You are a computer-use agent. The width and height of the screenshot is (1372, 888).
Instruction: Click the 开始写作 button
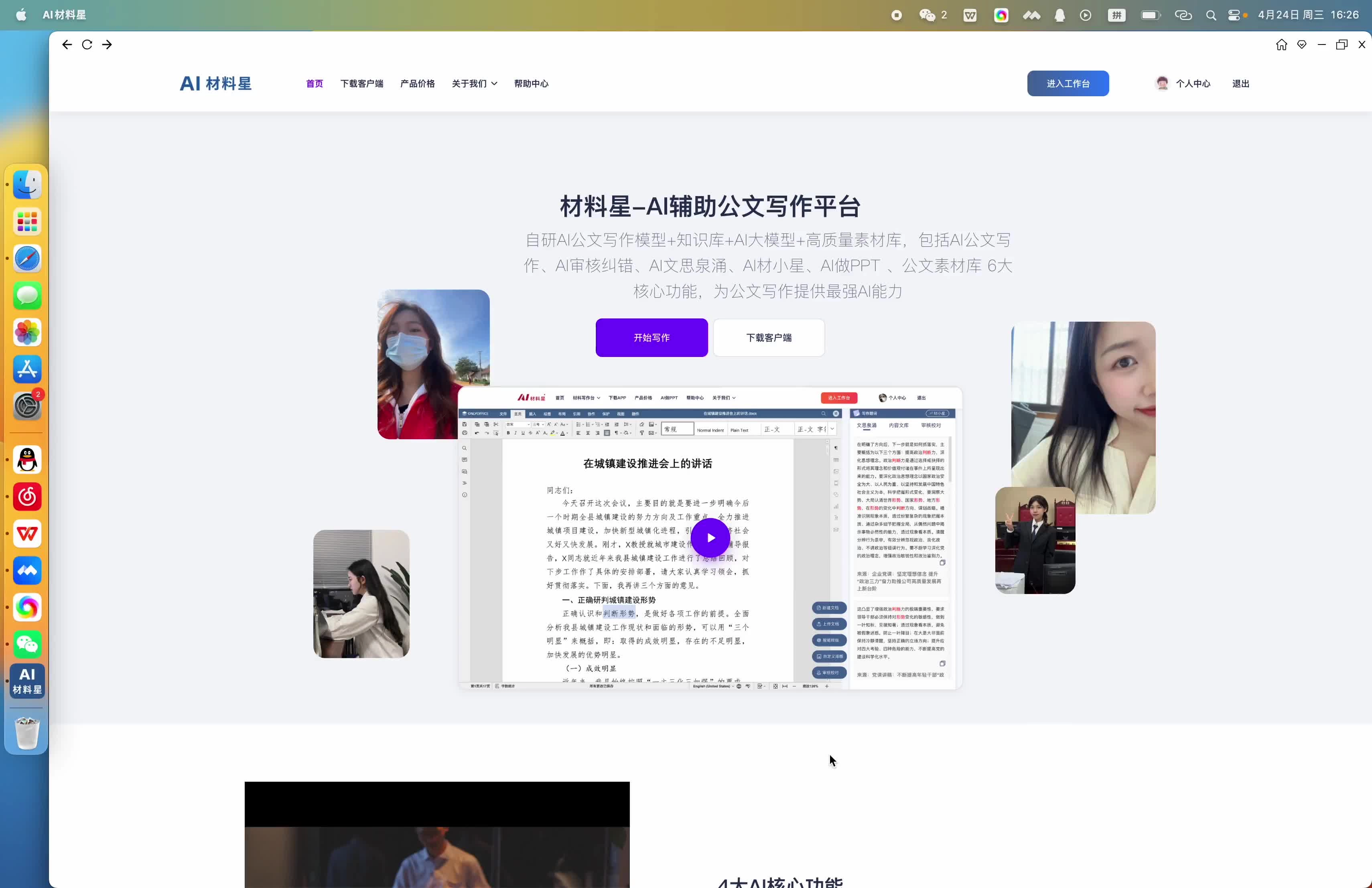[651, 338]
